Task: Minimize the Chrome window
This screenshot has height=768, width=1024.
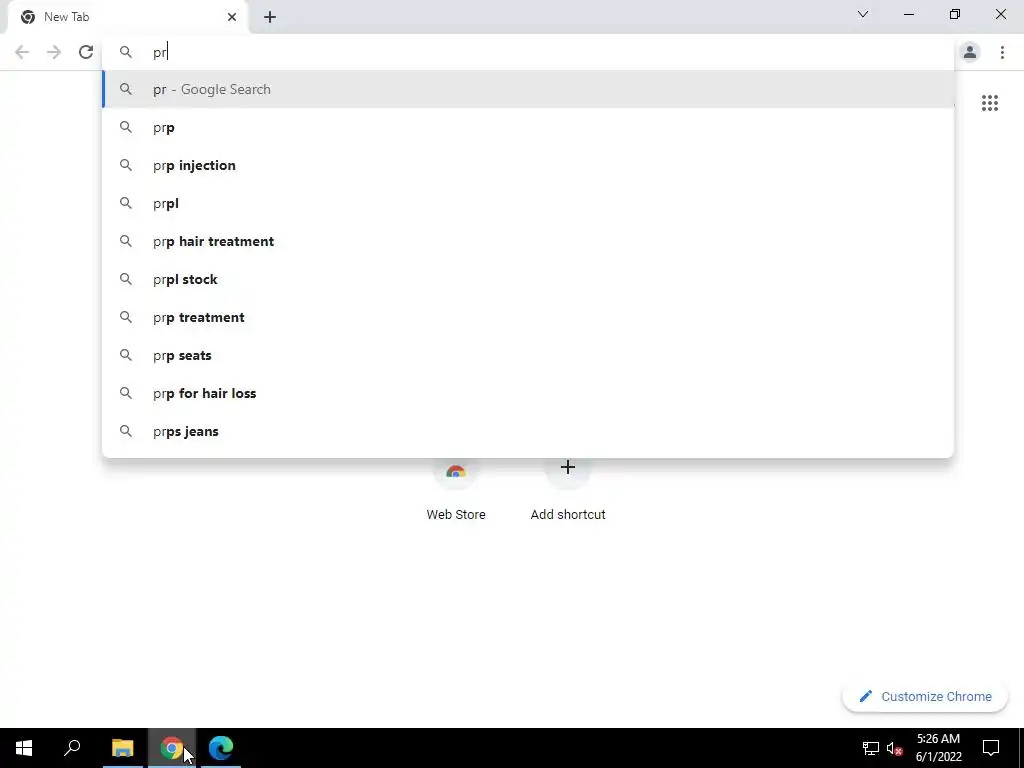Action: 908,14
